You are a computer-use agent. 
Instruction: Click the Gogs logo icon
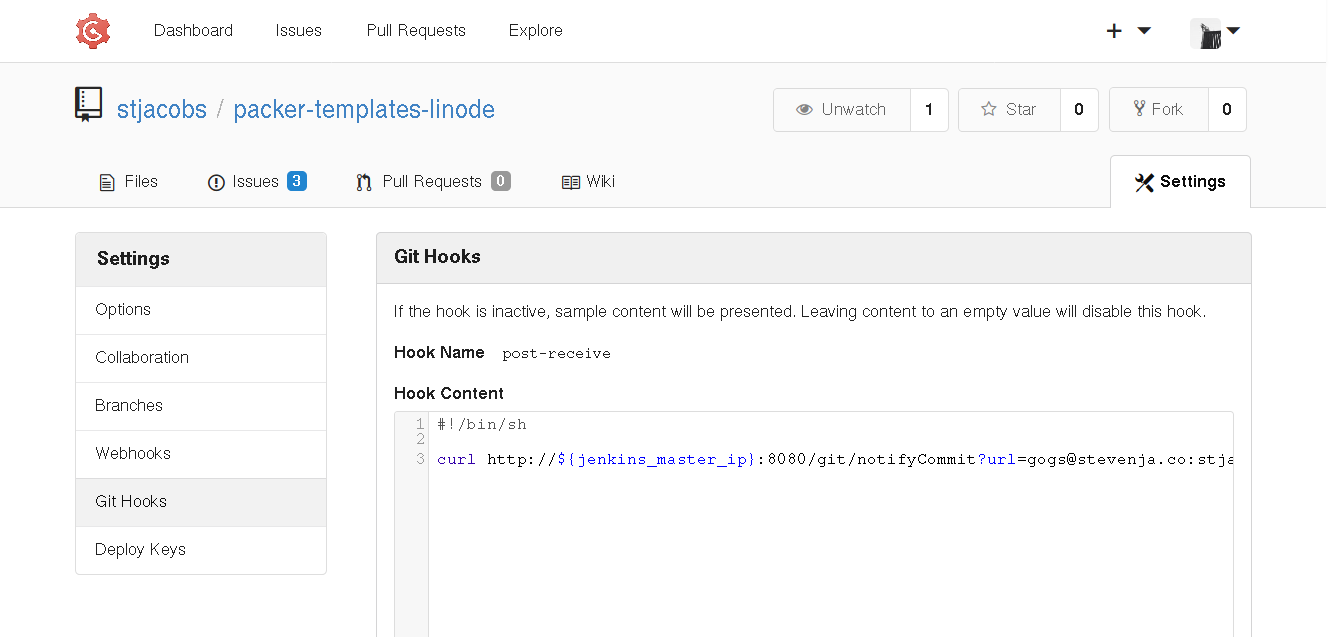92,31
